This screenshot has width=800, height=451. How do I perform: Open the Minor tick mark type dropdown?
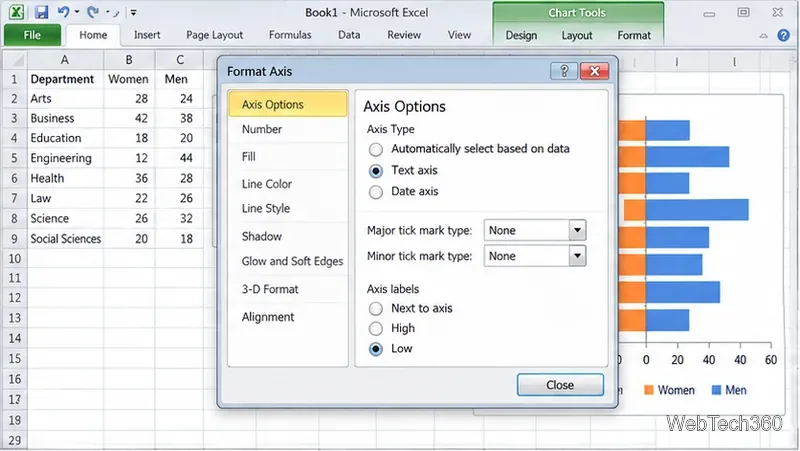coord(577,256)
